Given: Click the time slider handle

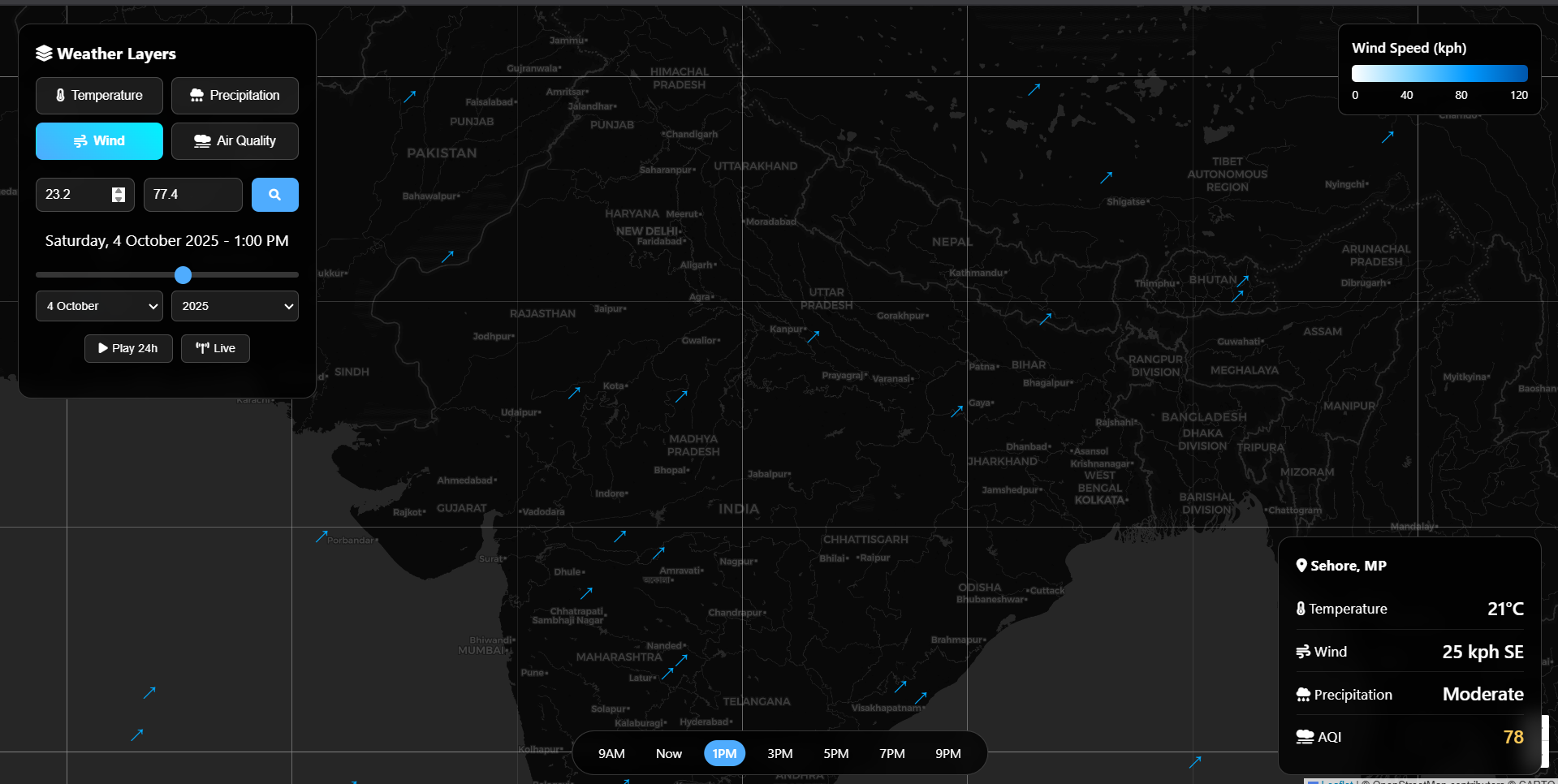Looking at the screenshot, I should [183, 275].
